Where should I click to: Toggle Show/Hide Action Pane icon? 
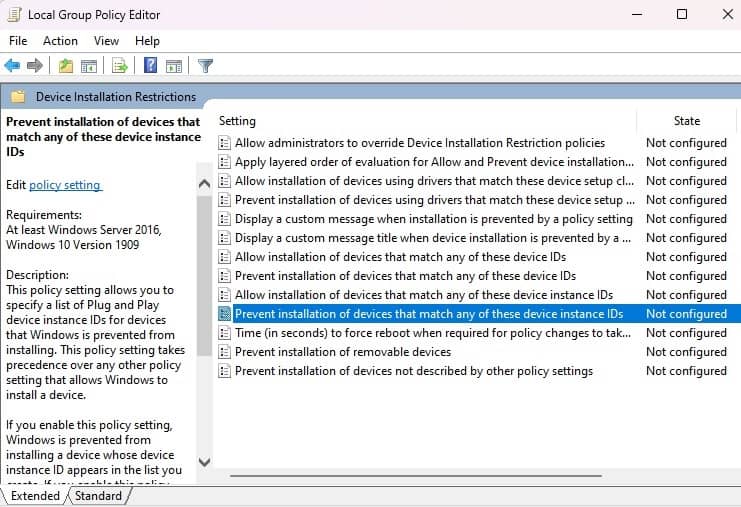coord(174,66)
